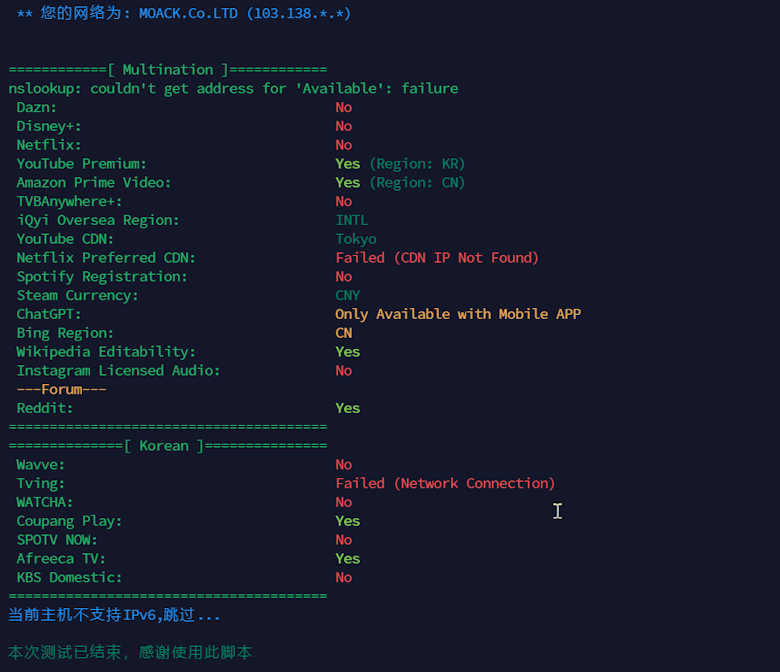Click the IPv6 not supported message line
Screen dimensions: 780x672
[x=114, y=615]
